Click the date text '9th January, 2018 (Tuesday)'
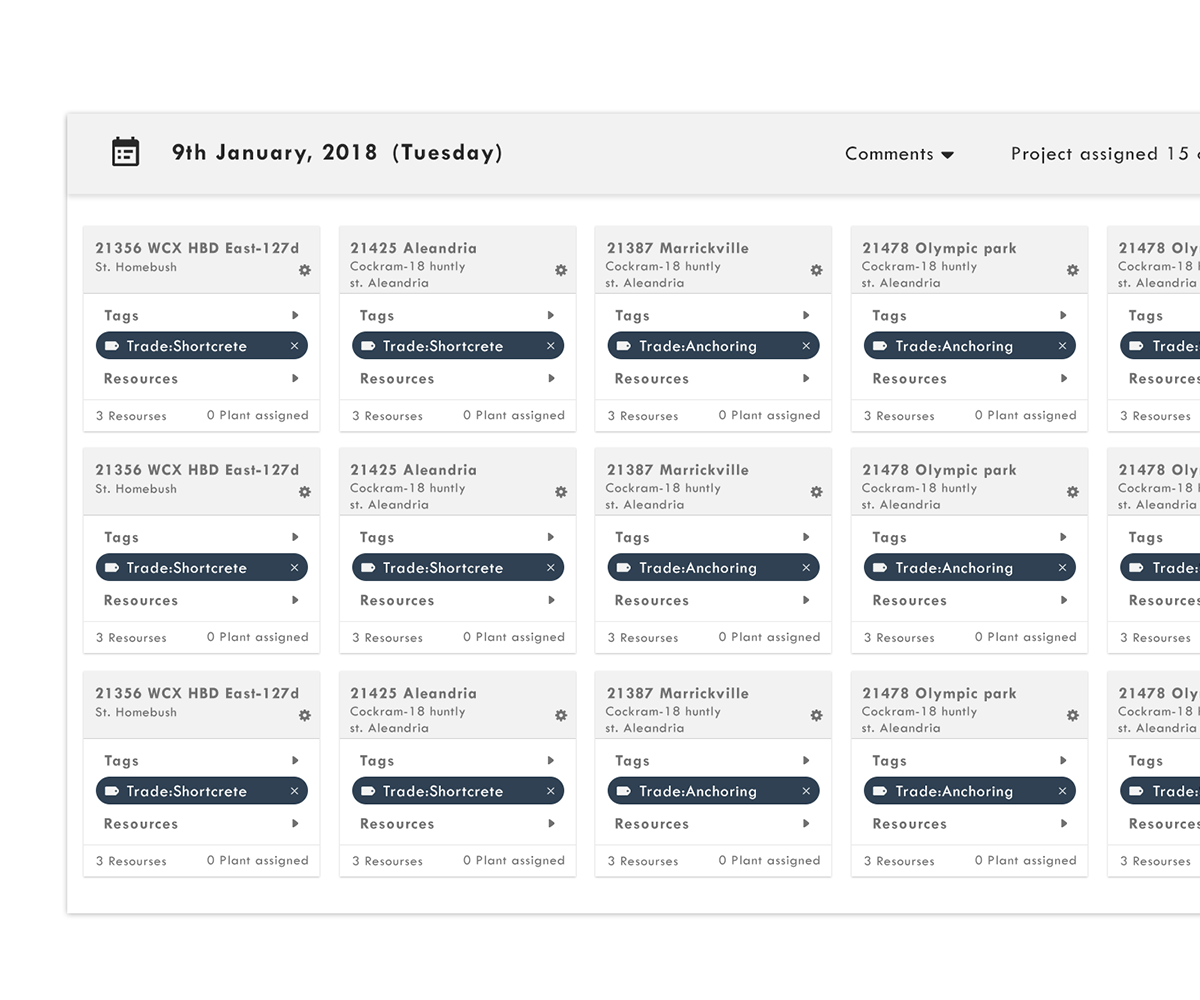The height and width of the screenshot is (1000, 1200). (x=337, y=153)
